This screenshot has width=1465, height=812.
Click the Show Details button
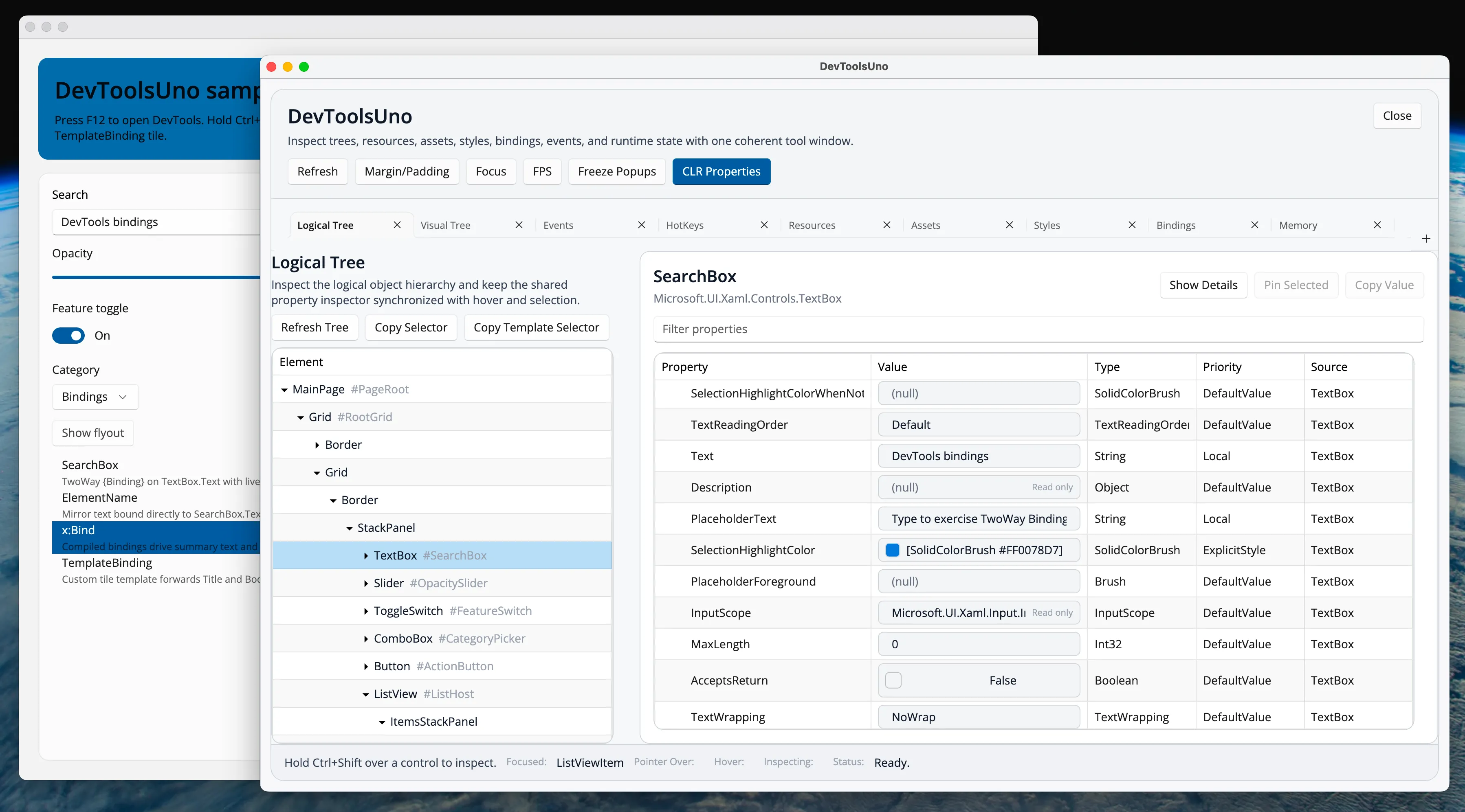tap(1203, 285)
